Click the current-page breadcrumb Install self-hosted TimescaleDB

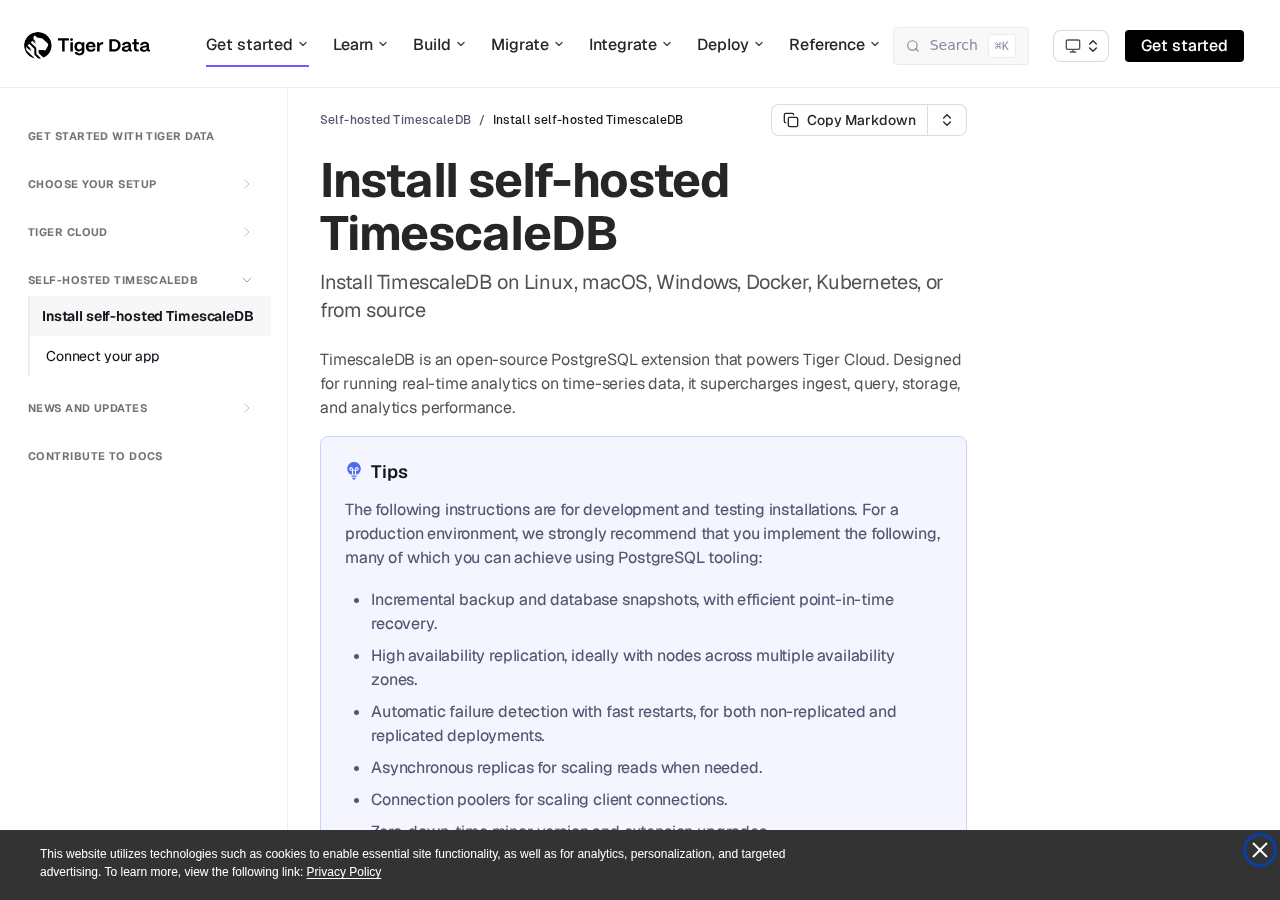[x=588, y=120]
